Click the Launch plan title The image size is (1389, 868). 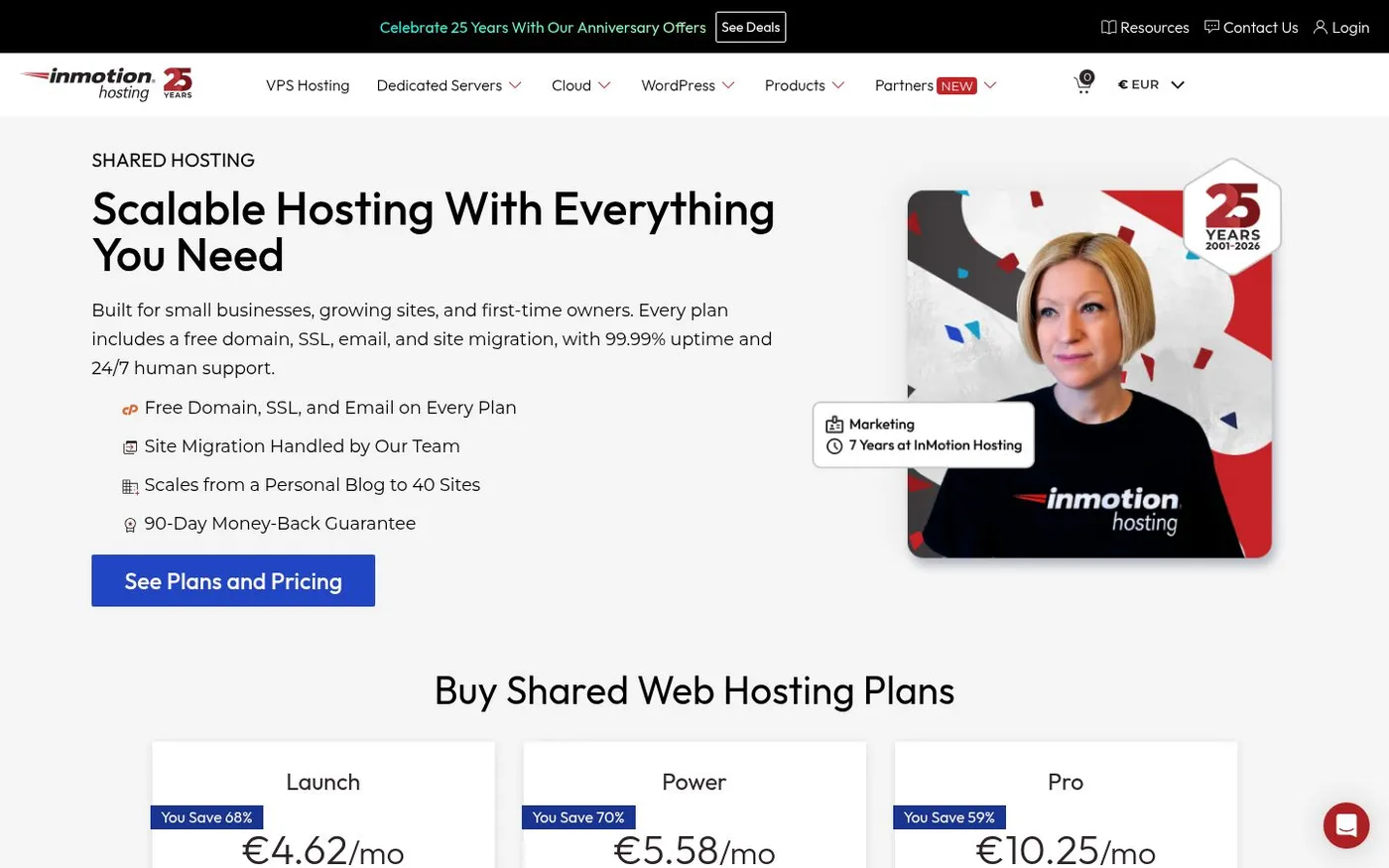(323, 782)
